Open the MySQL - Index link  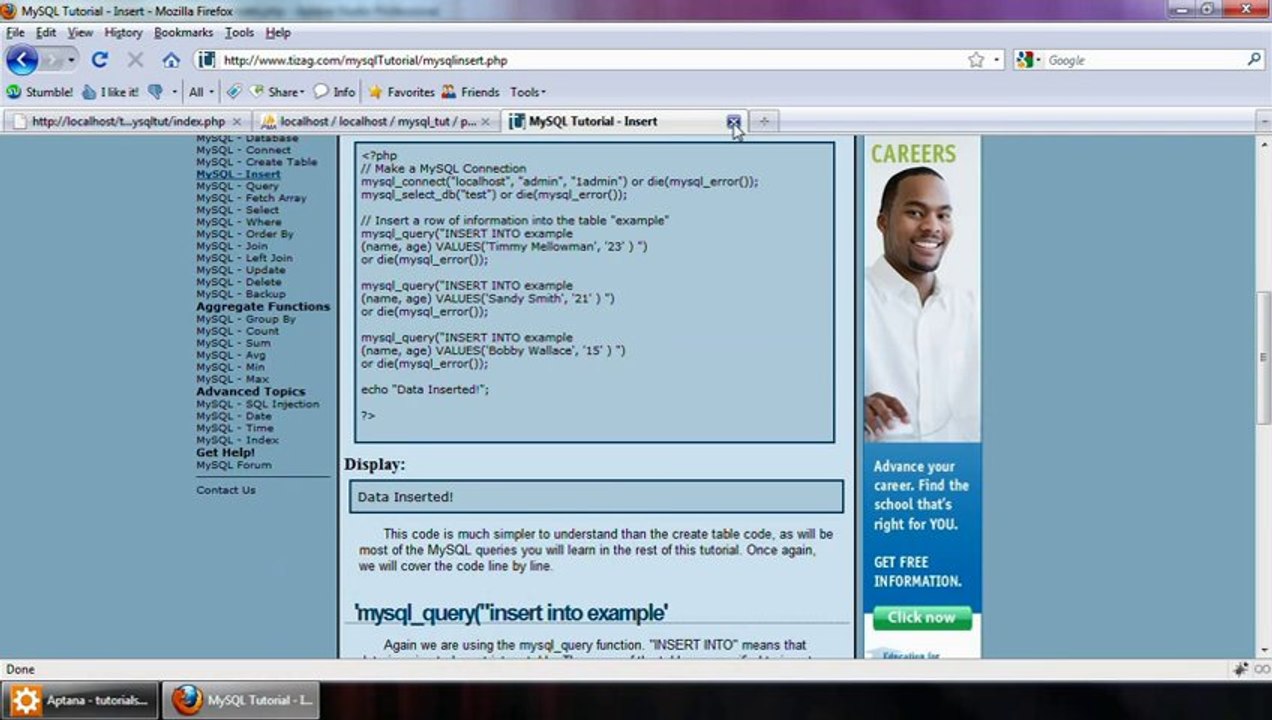(237, 440)
